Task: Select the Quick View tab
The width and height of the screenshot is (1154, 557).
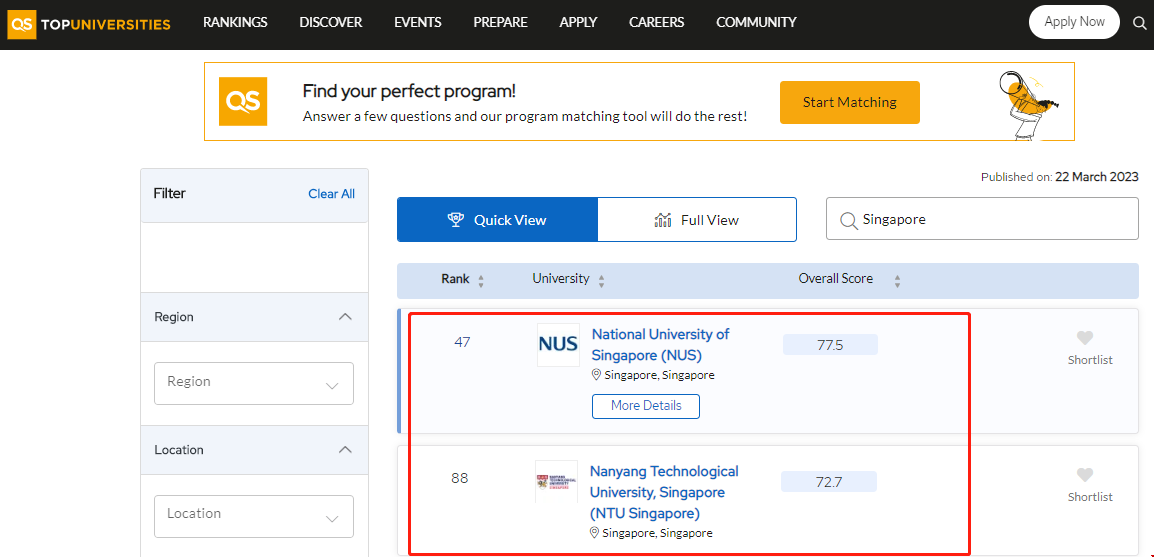Action: [x=497, y=220]
